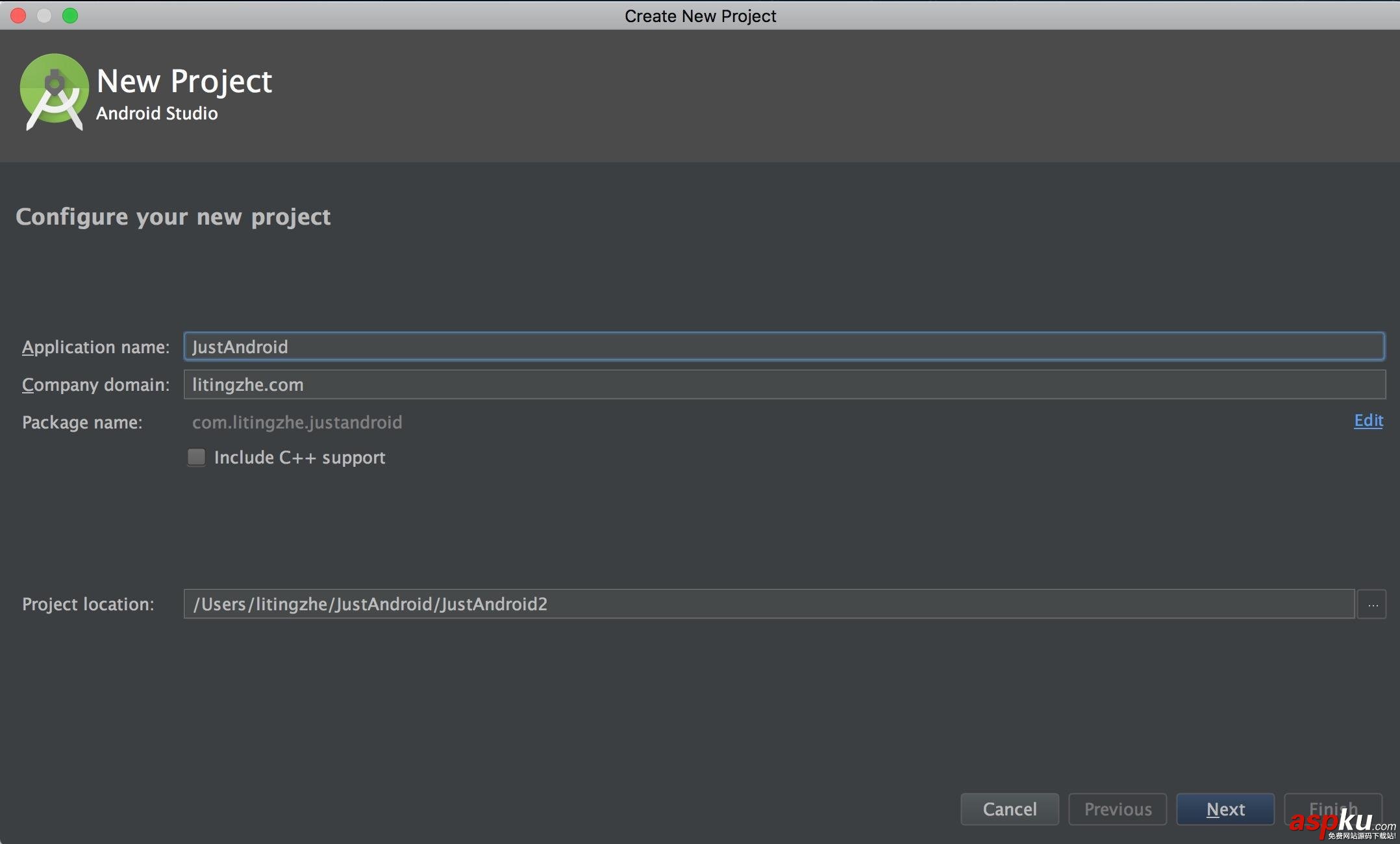Open the project location browse button
This screenshot has width=1400, height=844.
coord(1372,604)
